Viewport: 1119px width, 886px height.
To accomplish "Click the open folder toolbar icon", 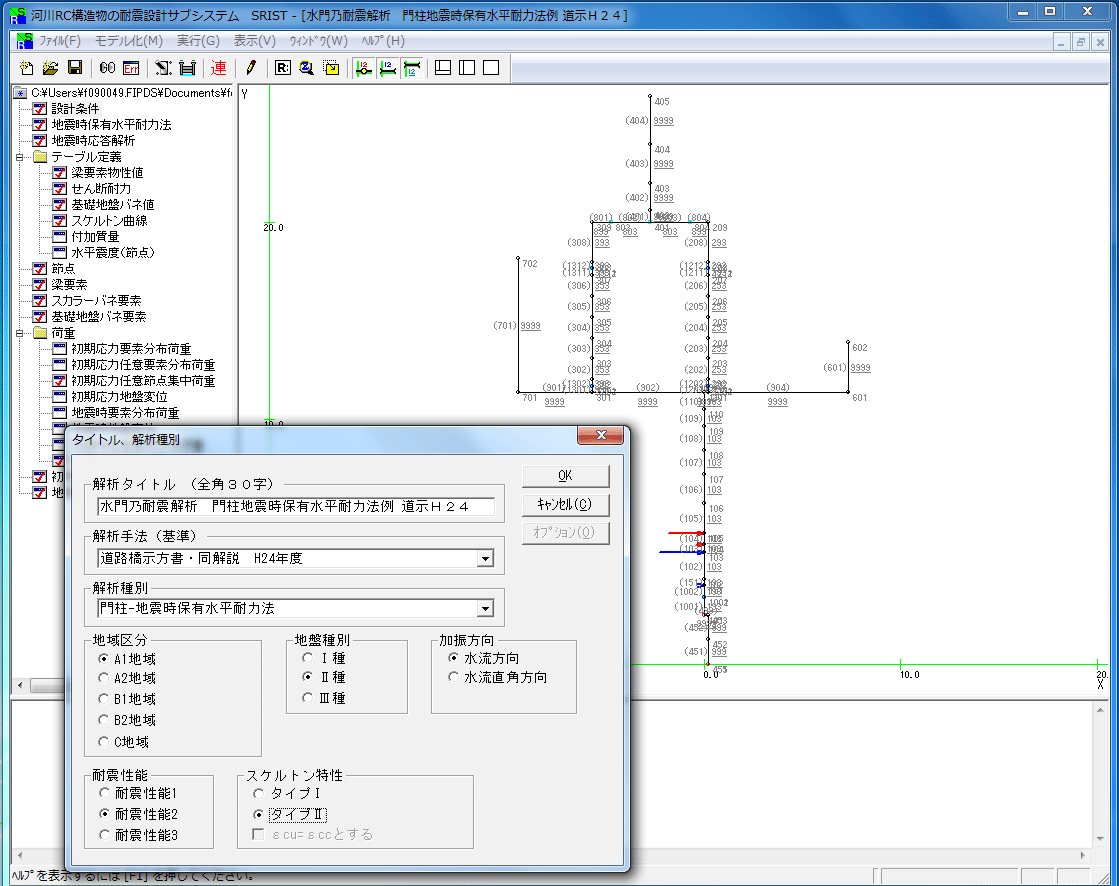I will click(x=51, y=68).
